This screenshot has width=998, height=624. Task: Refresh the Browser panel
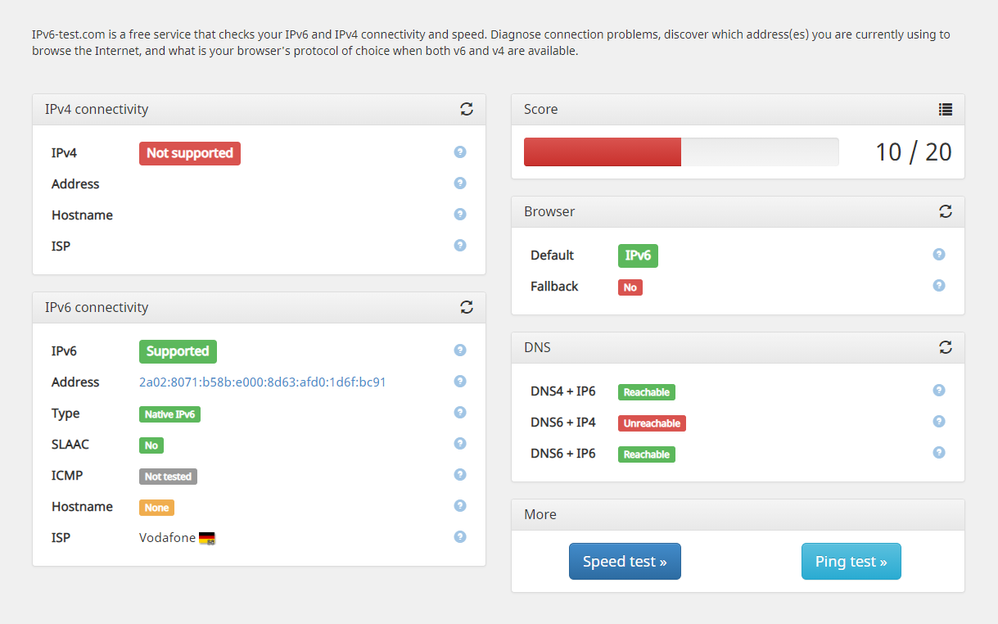coord(945,211)
